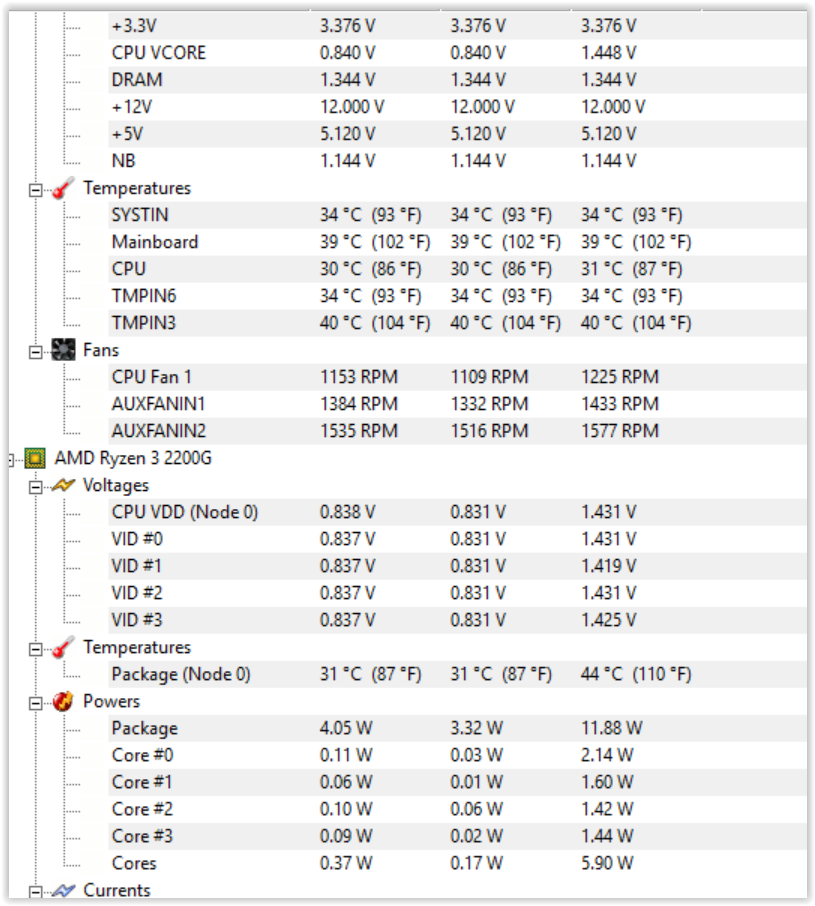Screen dimensions: 815x906
Task: Collapse the Voltages group above CPU VDD
Action: [x=37, y=486]
